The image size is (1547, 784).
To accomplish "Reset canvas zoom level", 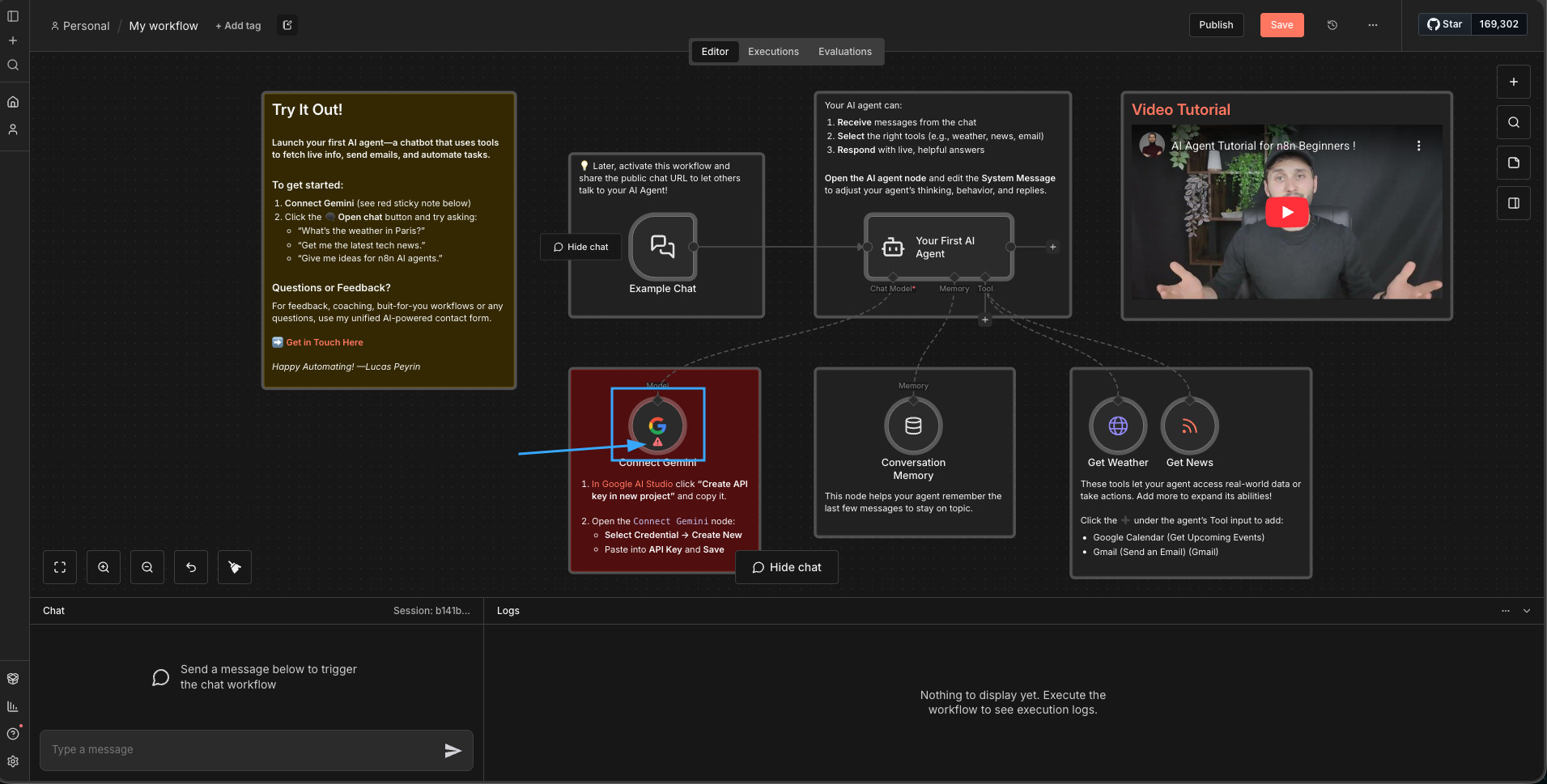I will click(x=191, y=567).
